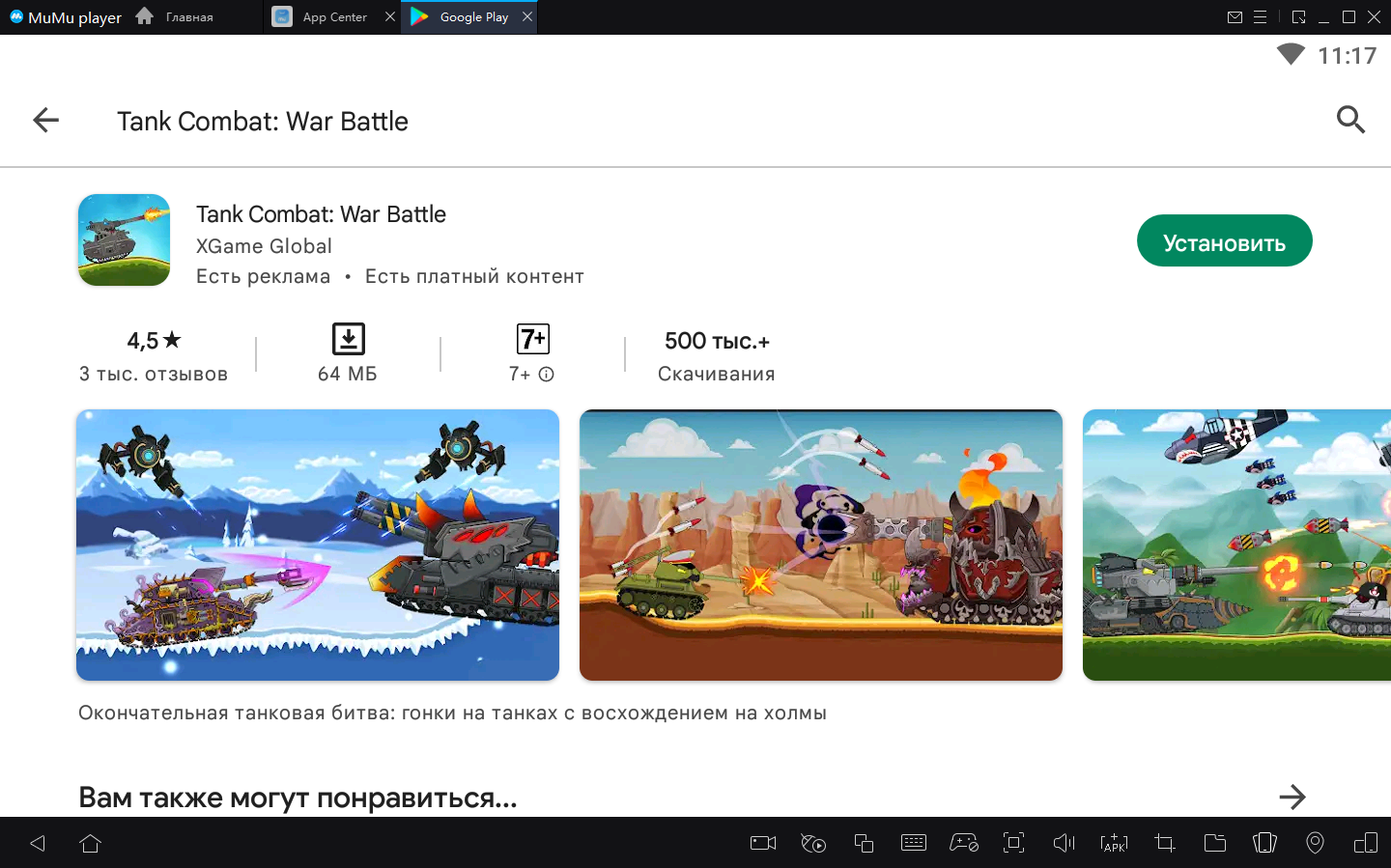Click the install APK icon
Image resolution: width=1391 pixels, height=868 pixels.
coord(1114,843)
